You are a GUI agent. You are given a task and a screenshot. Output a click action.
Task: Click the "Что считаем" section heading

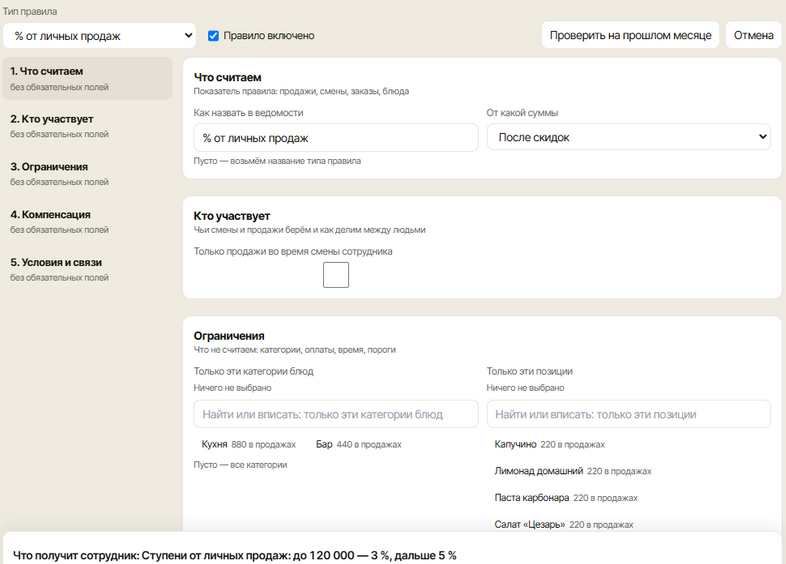(228, 77)
